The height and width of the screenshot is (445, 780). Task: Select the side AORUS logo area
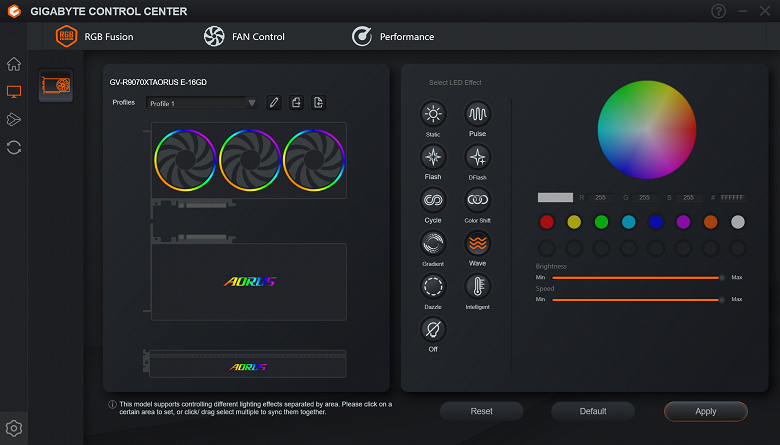click(x=248, y=367)
